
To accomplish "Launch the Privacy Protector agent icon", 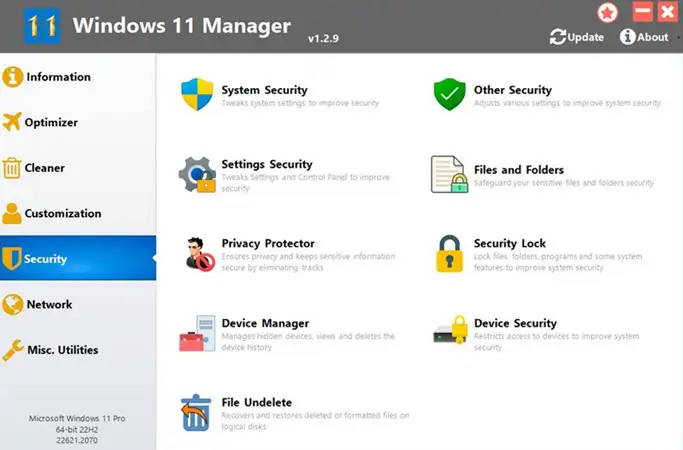I will click(x=199, y=254).
